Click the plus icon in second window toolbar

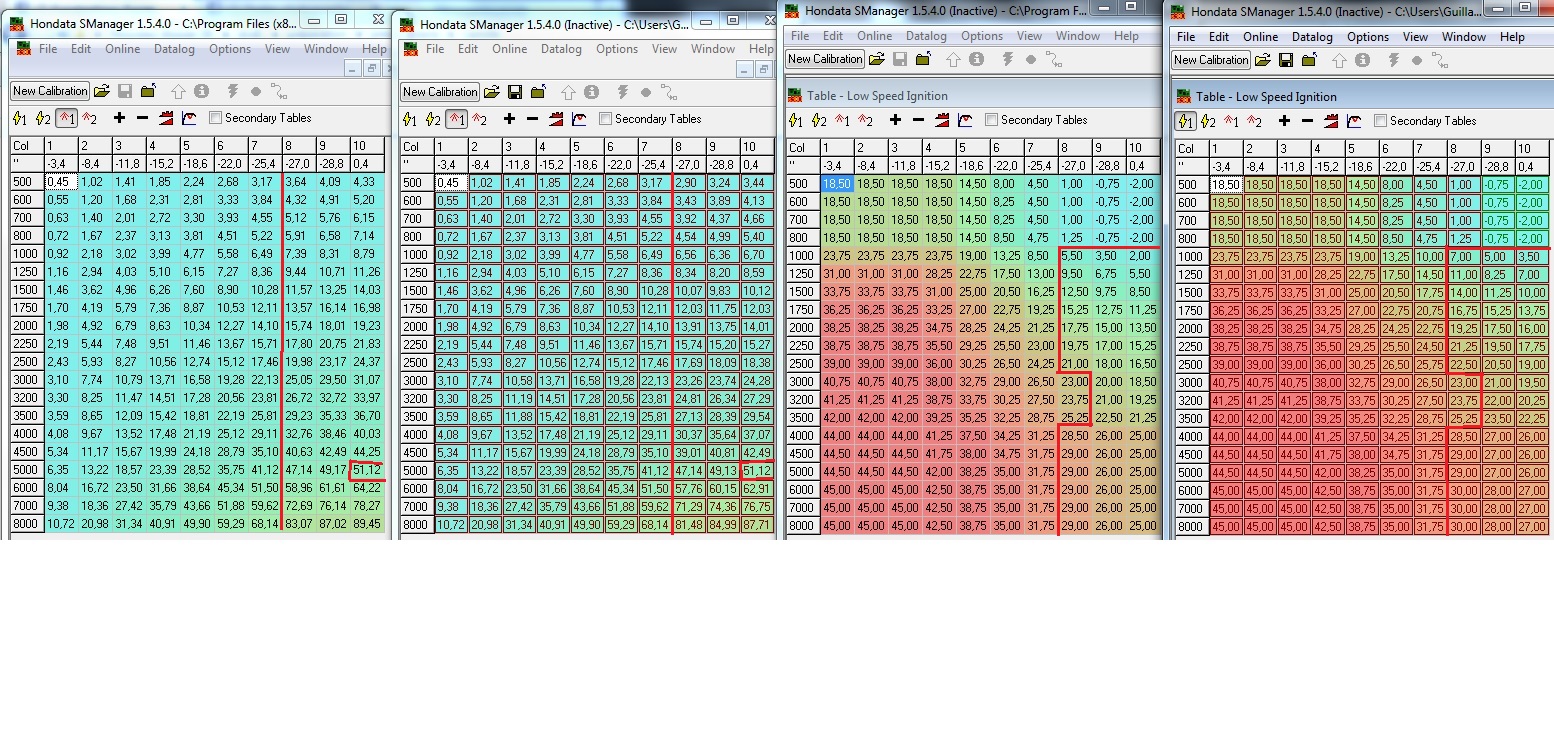[510, 119]
